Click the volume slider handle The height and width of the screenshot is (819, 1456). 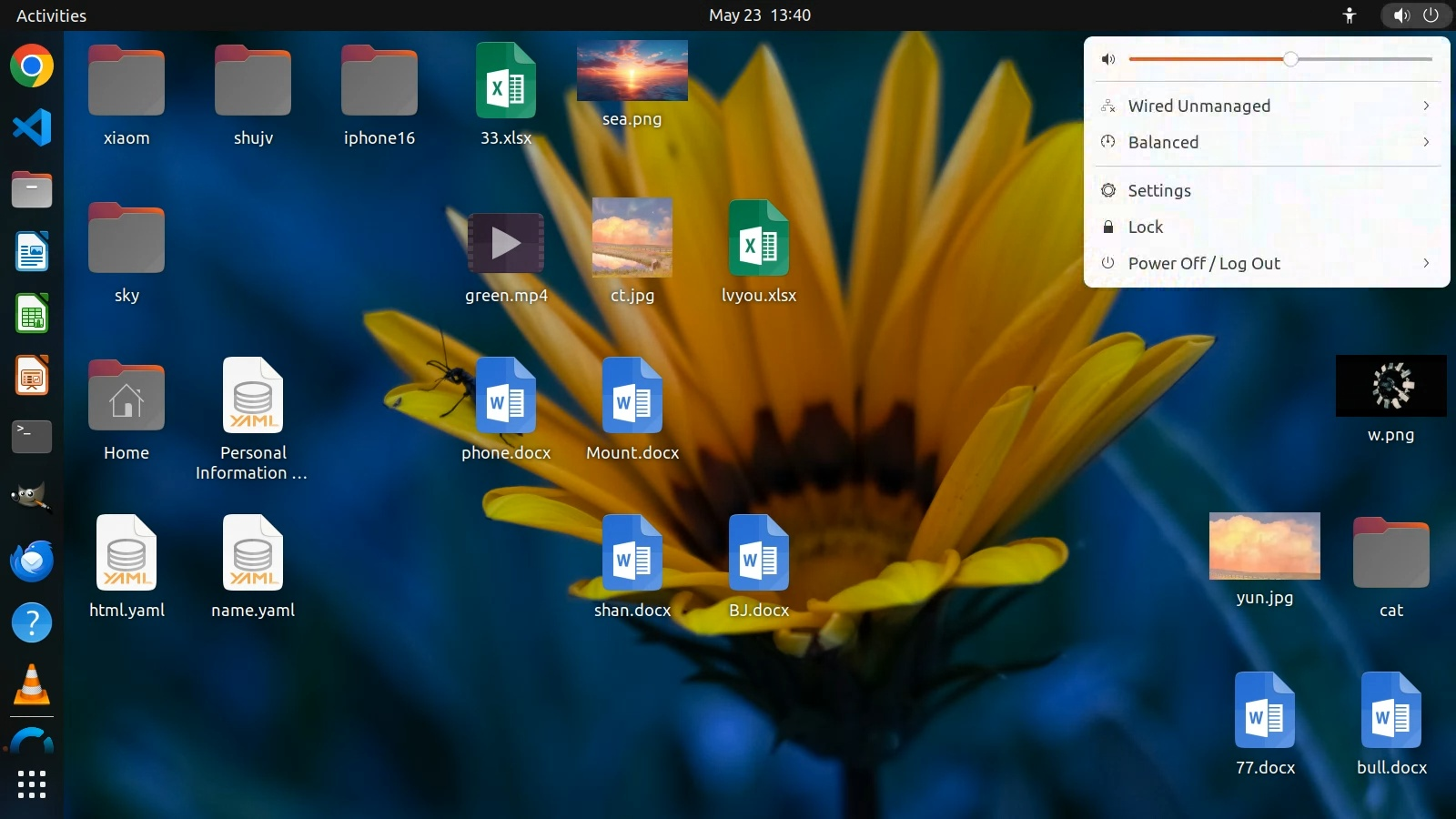[1290, 59]
